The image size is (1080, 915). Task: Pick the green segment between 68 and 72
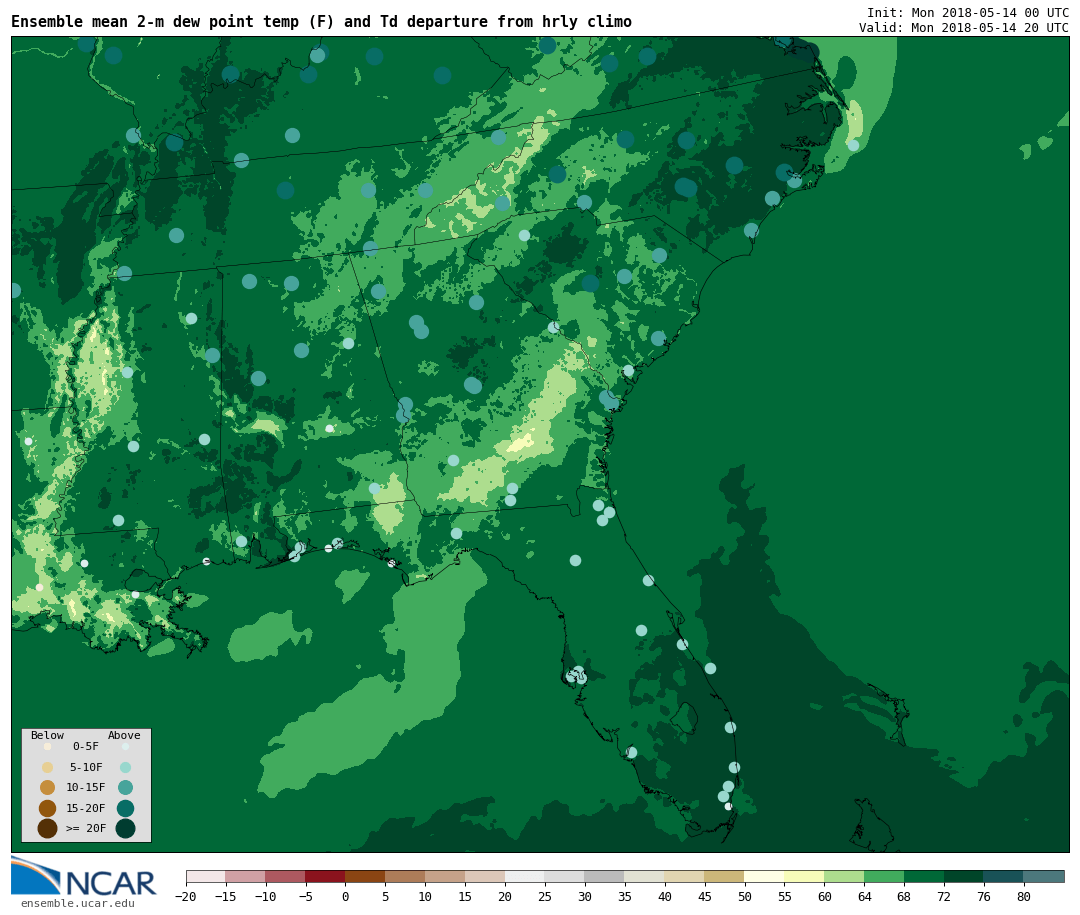[924, 876]
